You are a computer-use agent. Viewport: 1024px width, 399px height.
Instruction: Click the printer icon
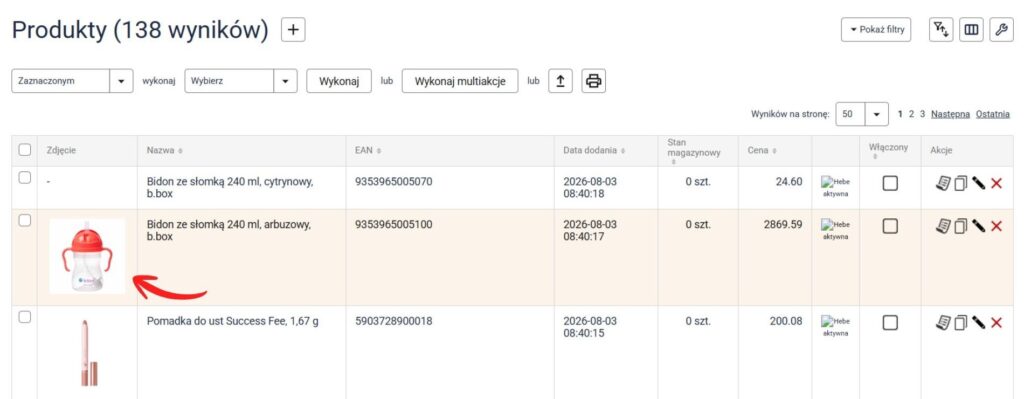tap(594, 81)
